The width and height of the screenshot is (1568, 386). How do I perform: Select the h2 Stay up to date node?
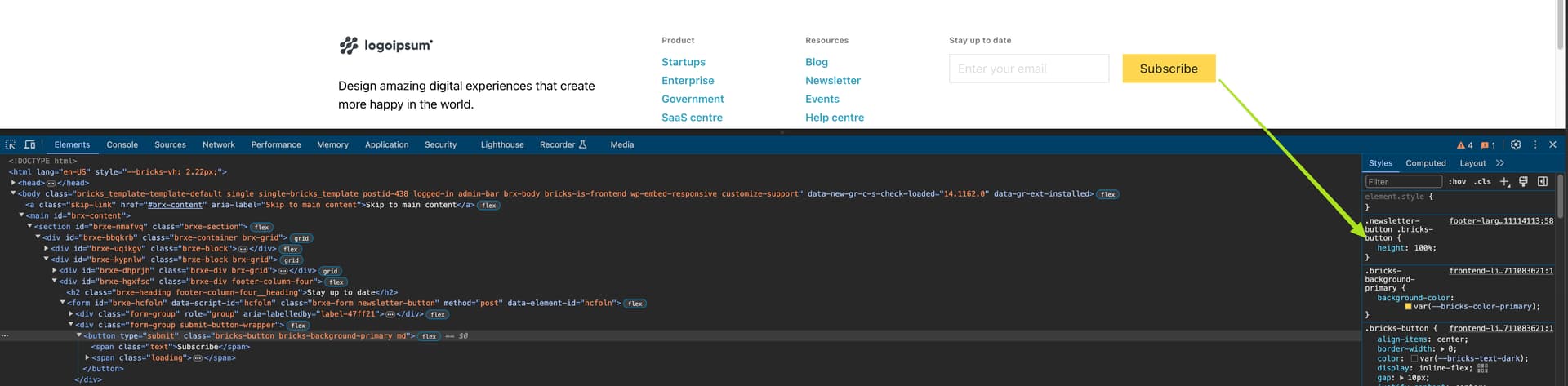(x=232, y=292)
